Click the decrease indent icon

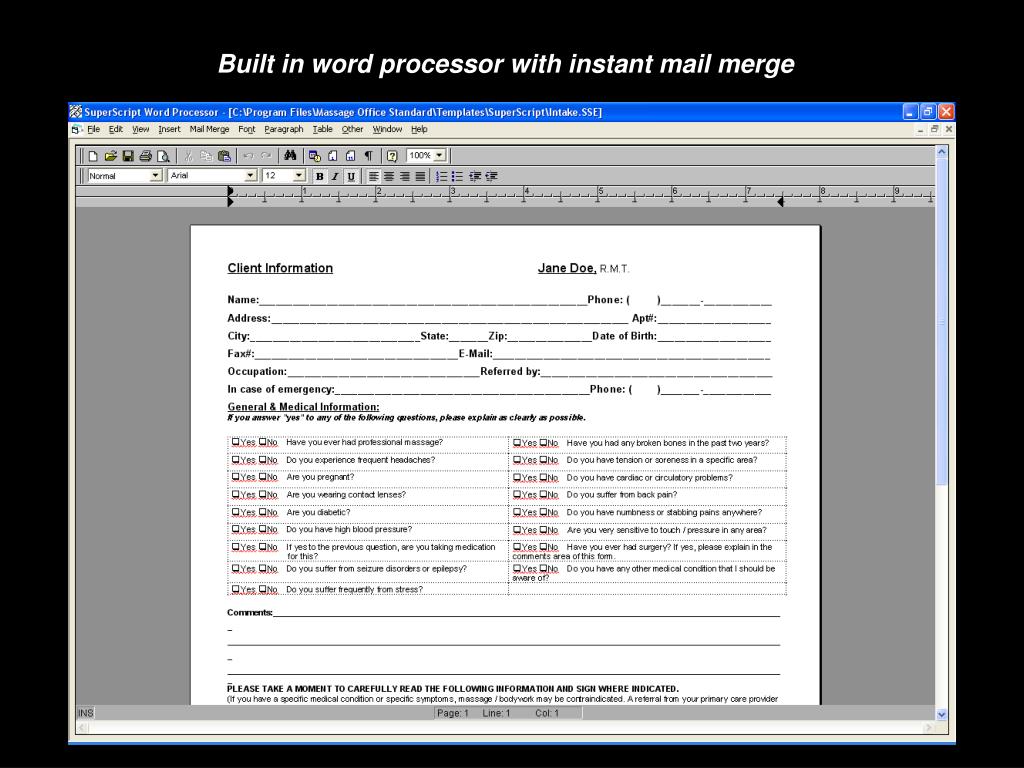click(x=475, y=176)
